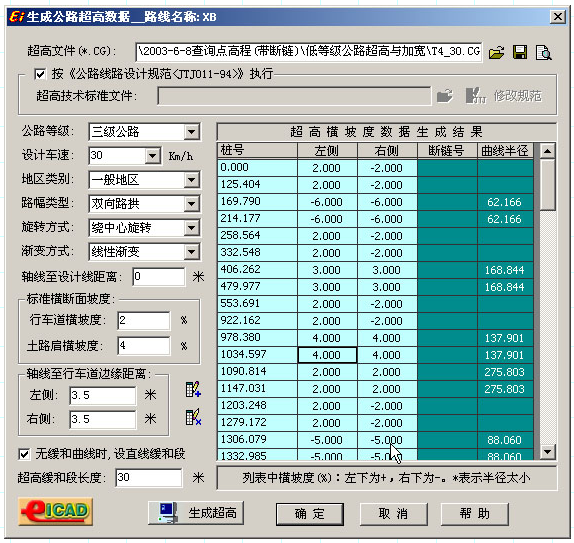Click the 确定 button
Viewport: 574px width, 543px height.
point(310,514)
